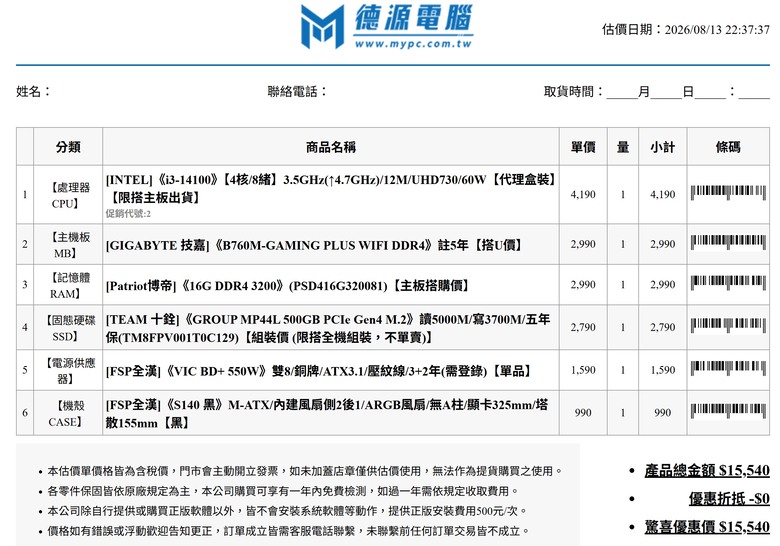Click the 4,190 unit price of the CPU
The height and width of the screenshot is (546, 780).
[x=583, y=194]
